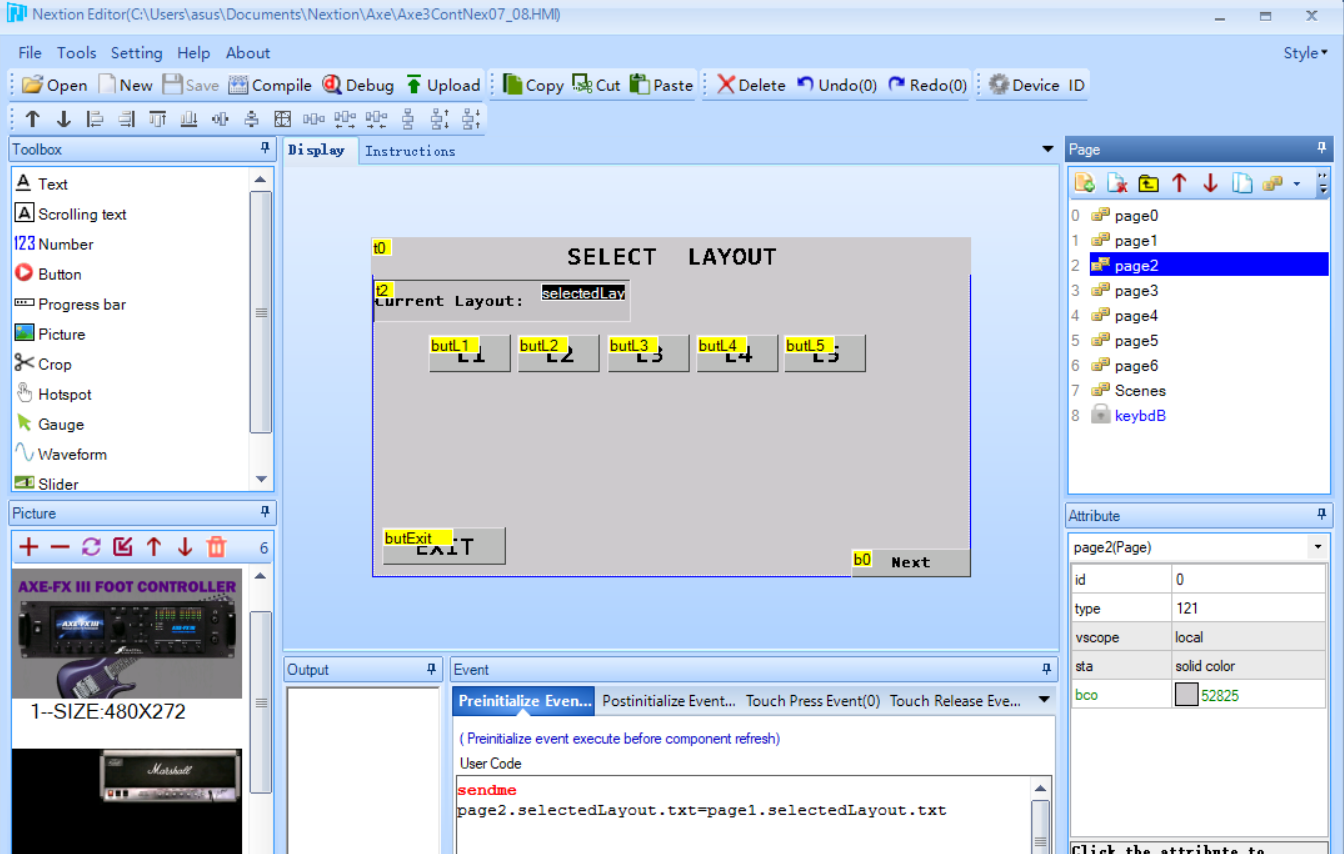Replace picture with purple refresh icon

tap(91, 547)
